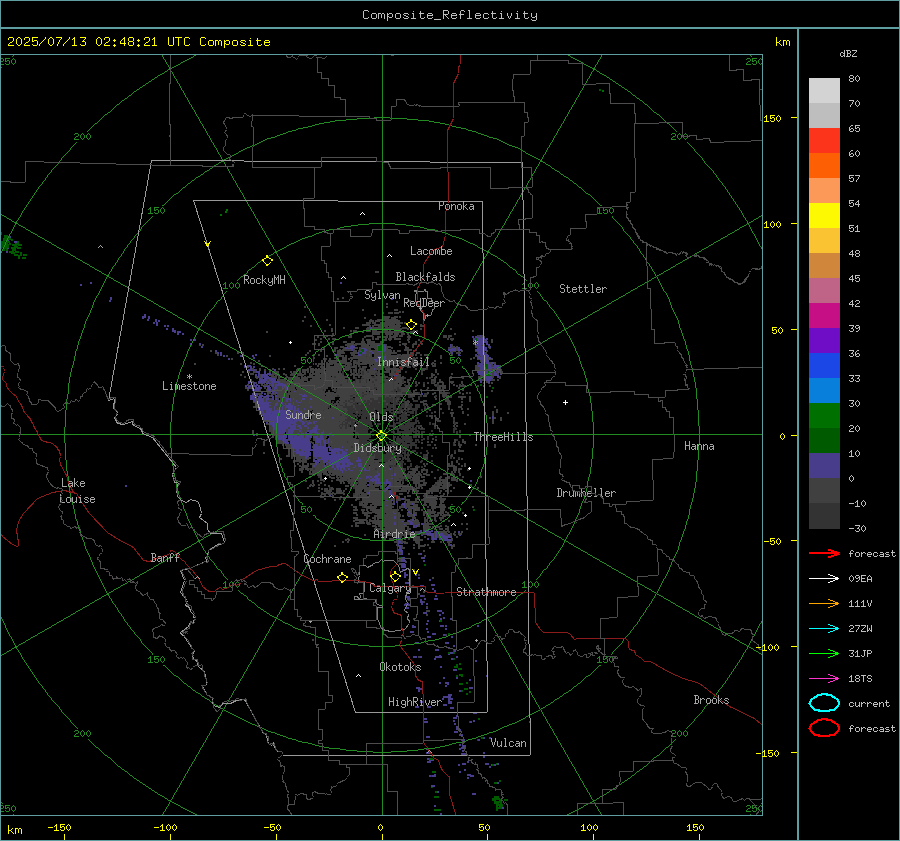
Task: Click the Didsbury label
Action: point(378,448)
